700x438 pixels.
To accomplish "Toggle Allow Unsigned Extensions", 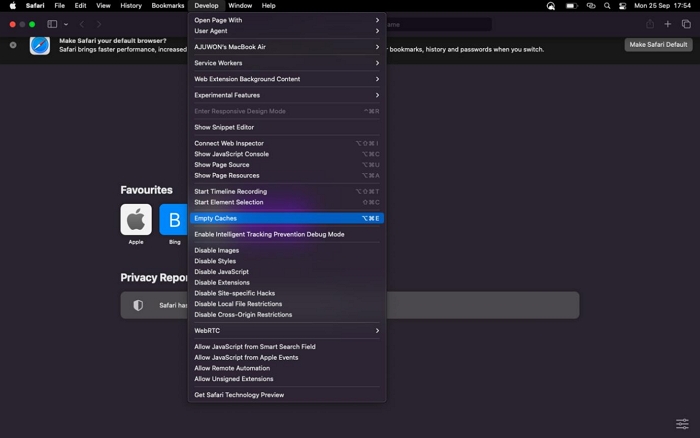I will [x=287, y=379].
